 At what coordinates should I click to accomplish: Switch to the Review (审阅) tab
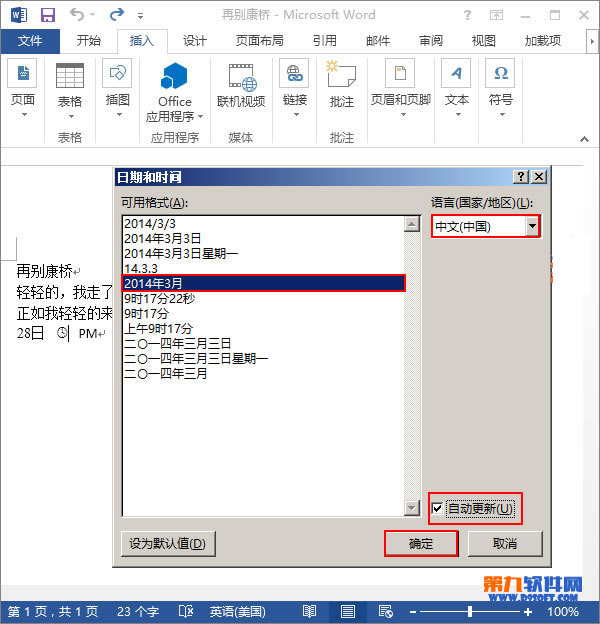click(431, 41)
